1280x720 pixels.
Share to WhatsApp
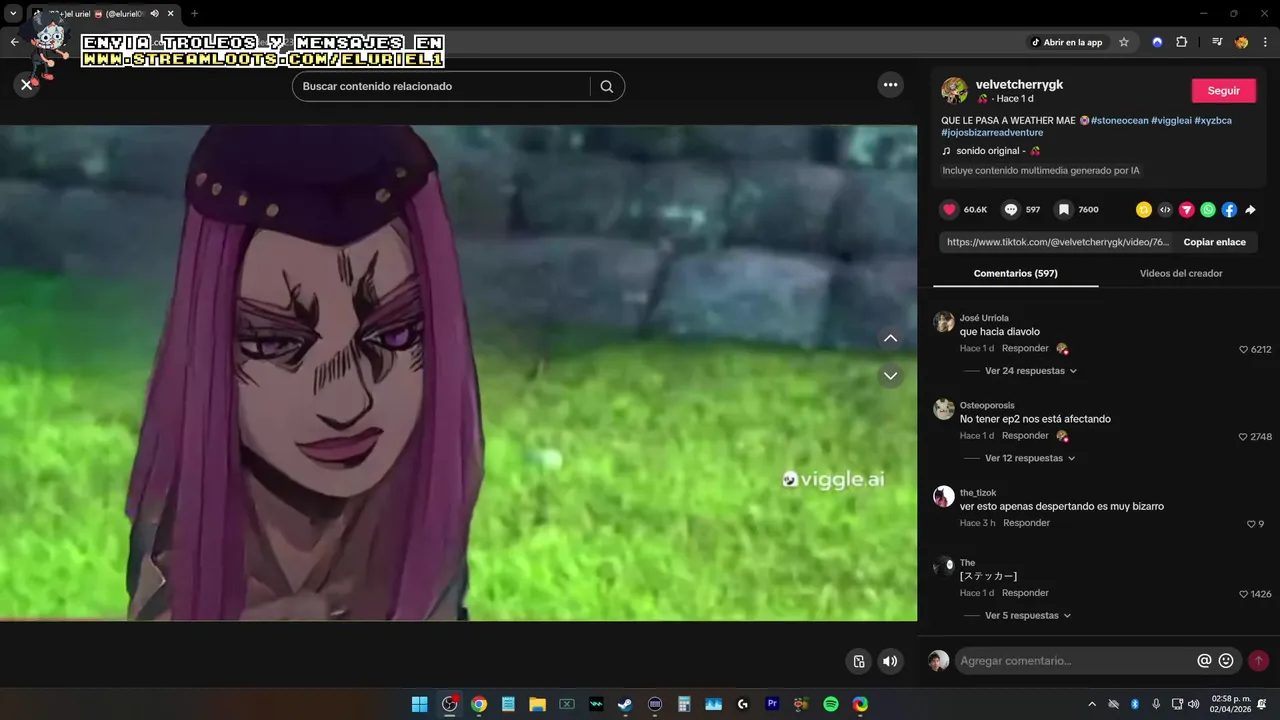[x=1208, y=210]
